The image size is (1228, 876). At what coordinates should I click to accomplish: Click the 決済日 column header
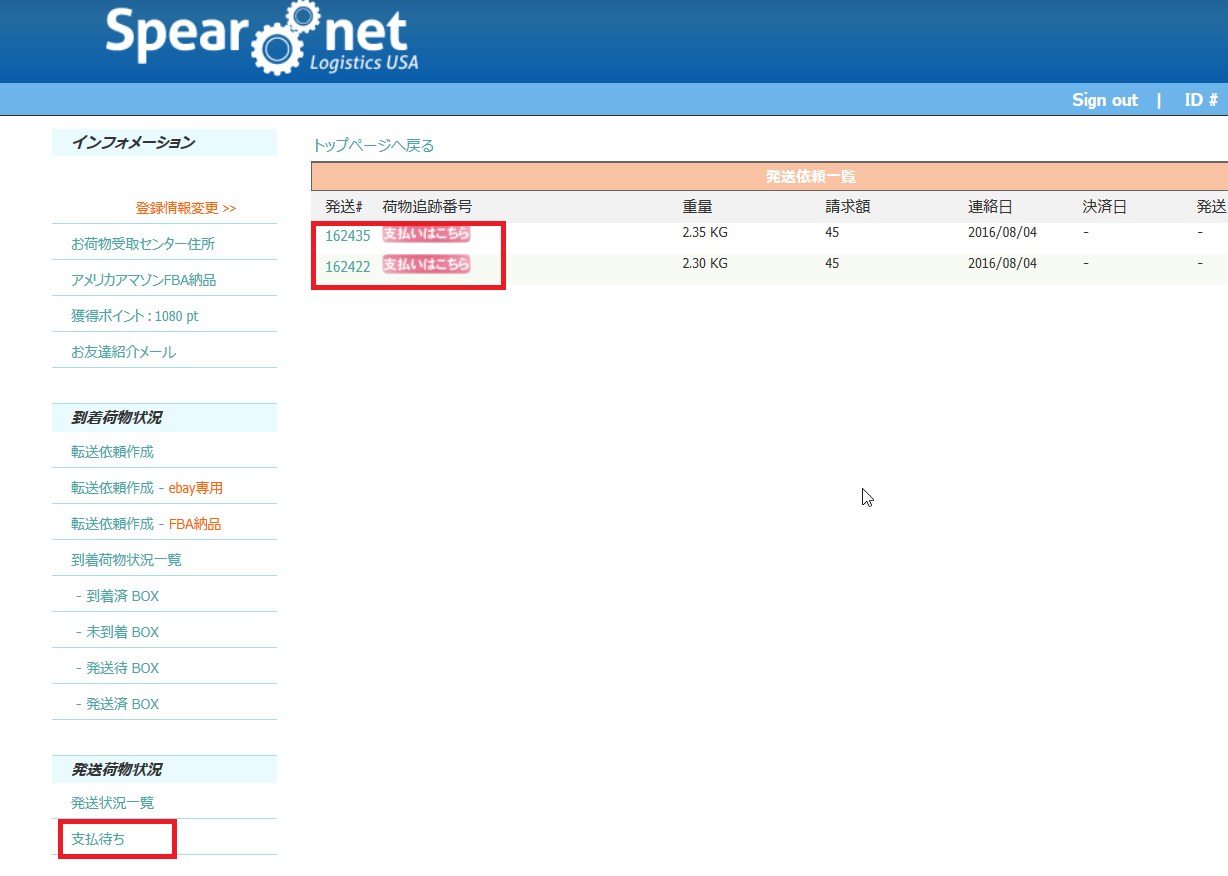[x=1105, y=207]
